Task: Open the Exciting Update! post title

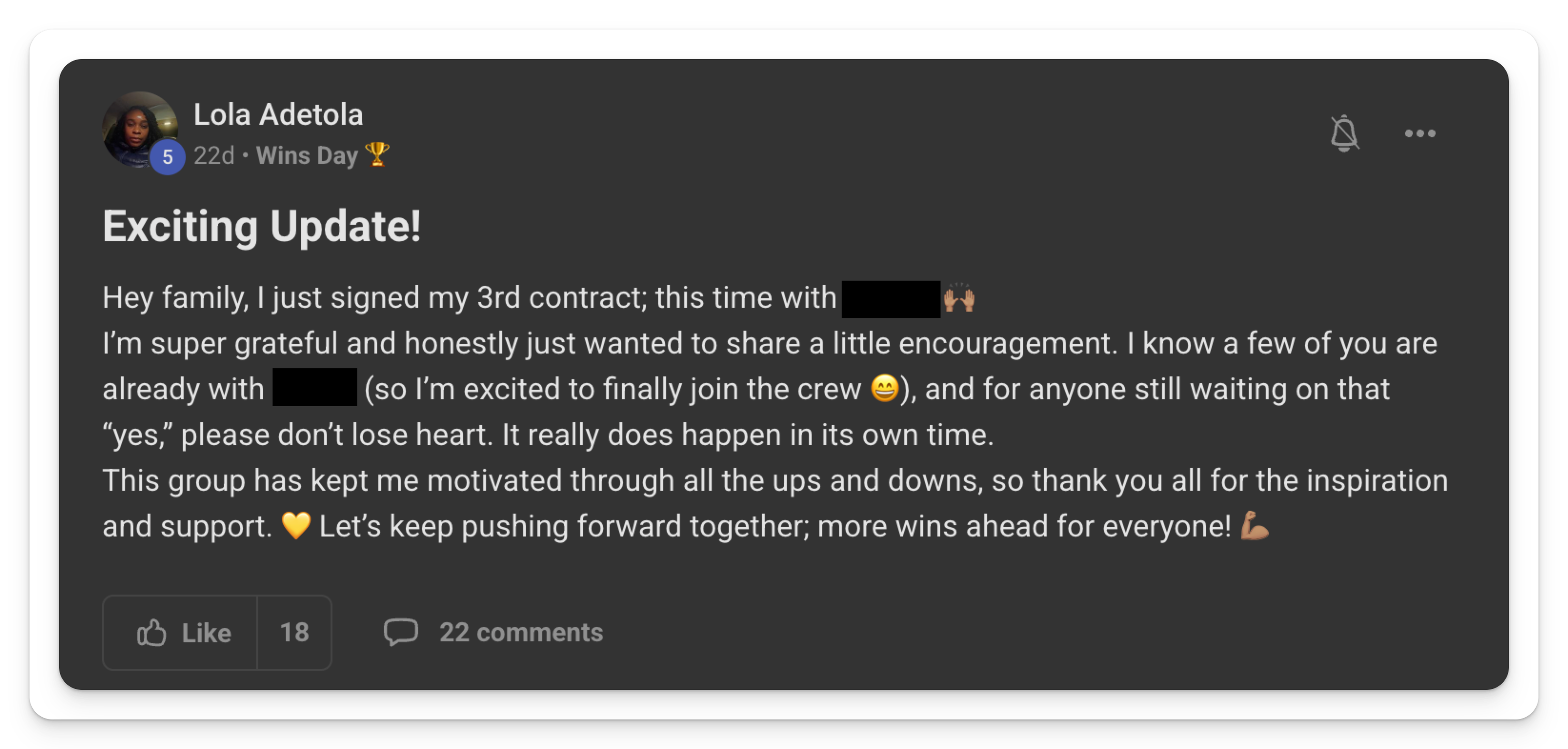Action: 262,226
